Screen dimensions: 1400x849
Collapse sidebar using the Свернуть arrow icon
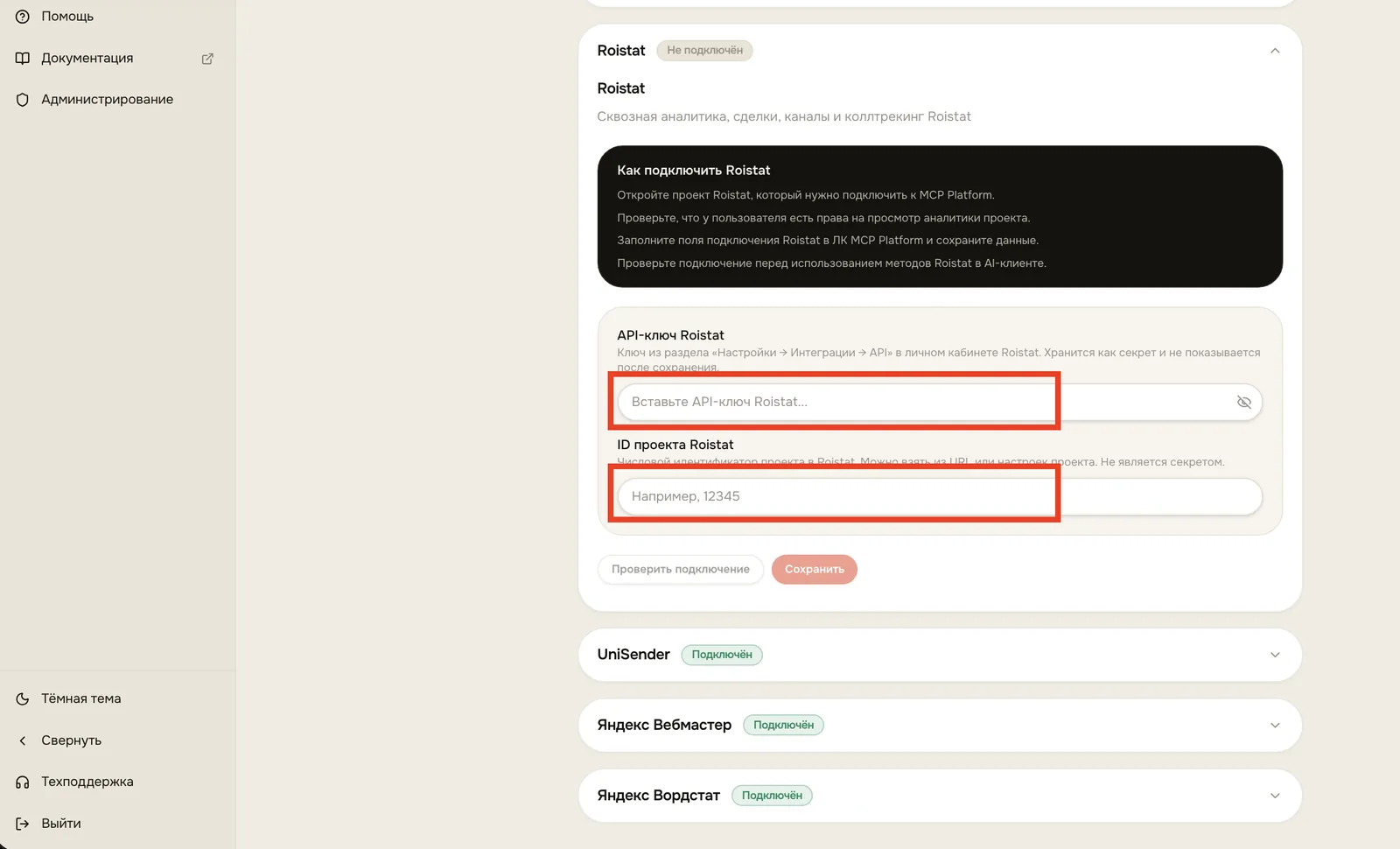[x=23, y=740]
